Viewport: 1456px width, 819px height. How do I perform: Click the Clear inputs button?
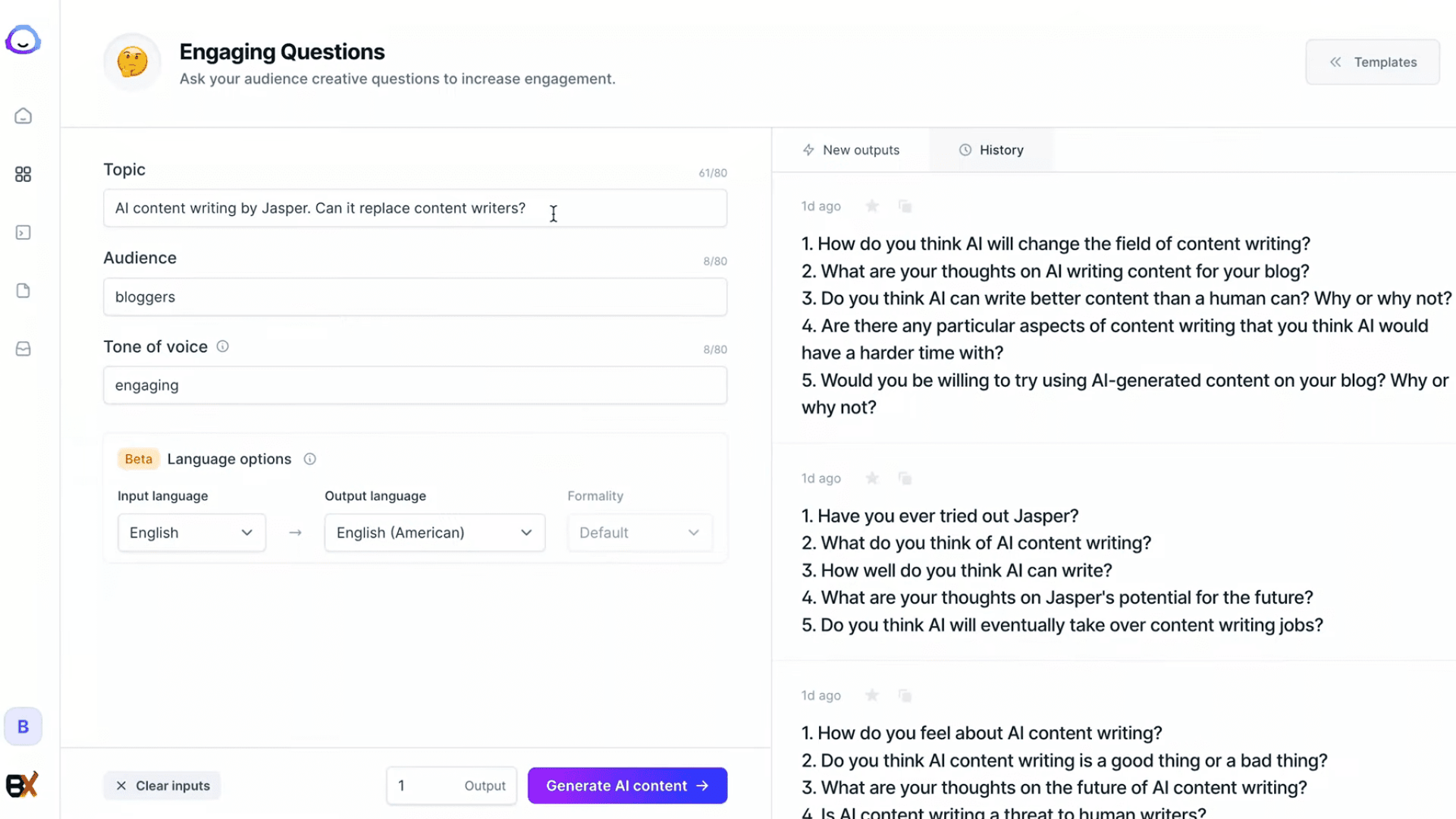[x=162, y=786]
